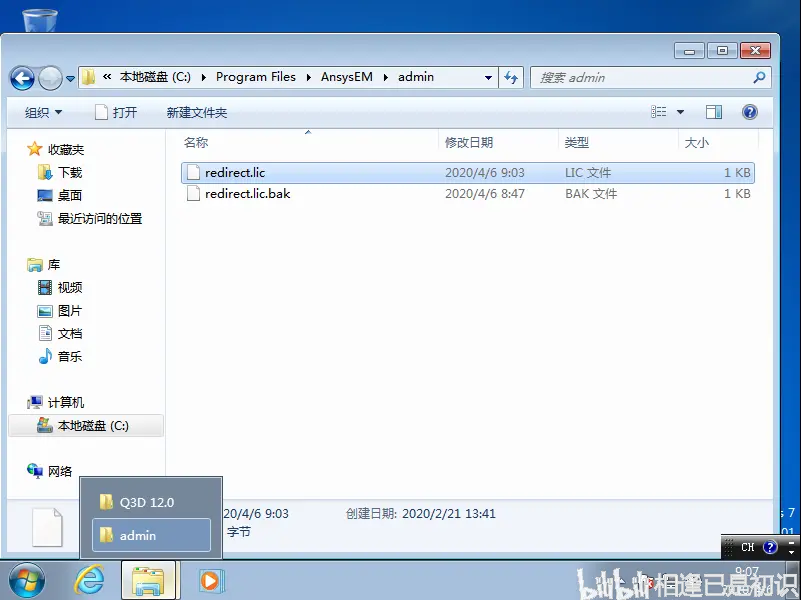Switch to the Q3D 12.0 window
The height and width of the screenshot is (600, 801).
[x=151, y=502]
